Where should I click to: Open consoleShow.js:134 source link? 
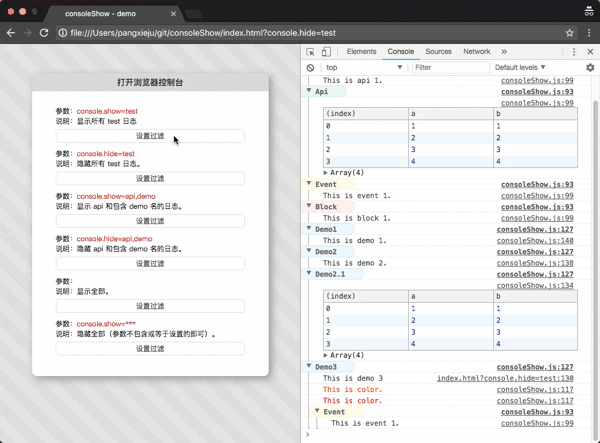click(535, 285)
